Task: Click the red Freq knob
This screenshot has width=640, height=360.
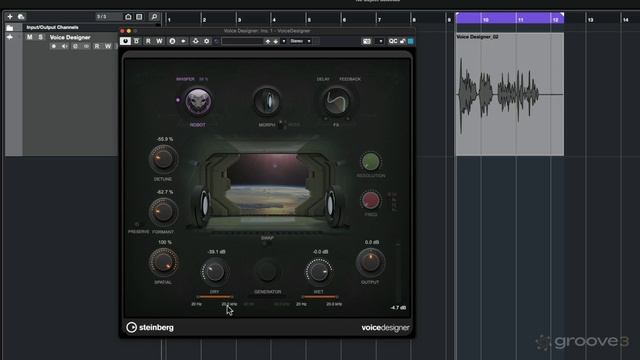Action: point(371,200)
